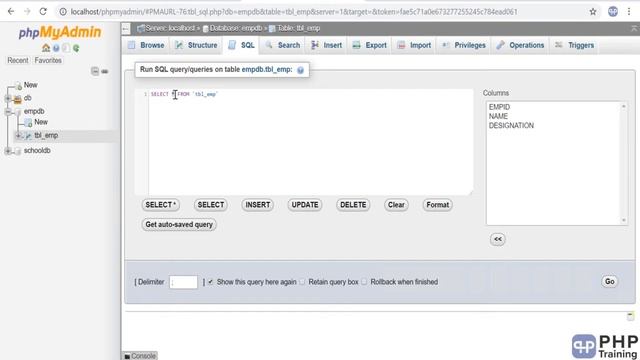Format the SQL query
The height and width of the screenshot is (360, 640).
click(x=438, y=205)
